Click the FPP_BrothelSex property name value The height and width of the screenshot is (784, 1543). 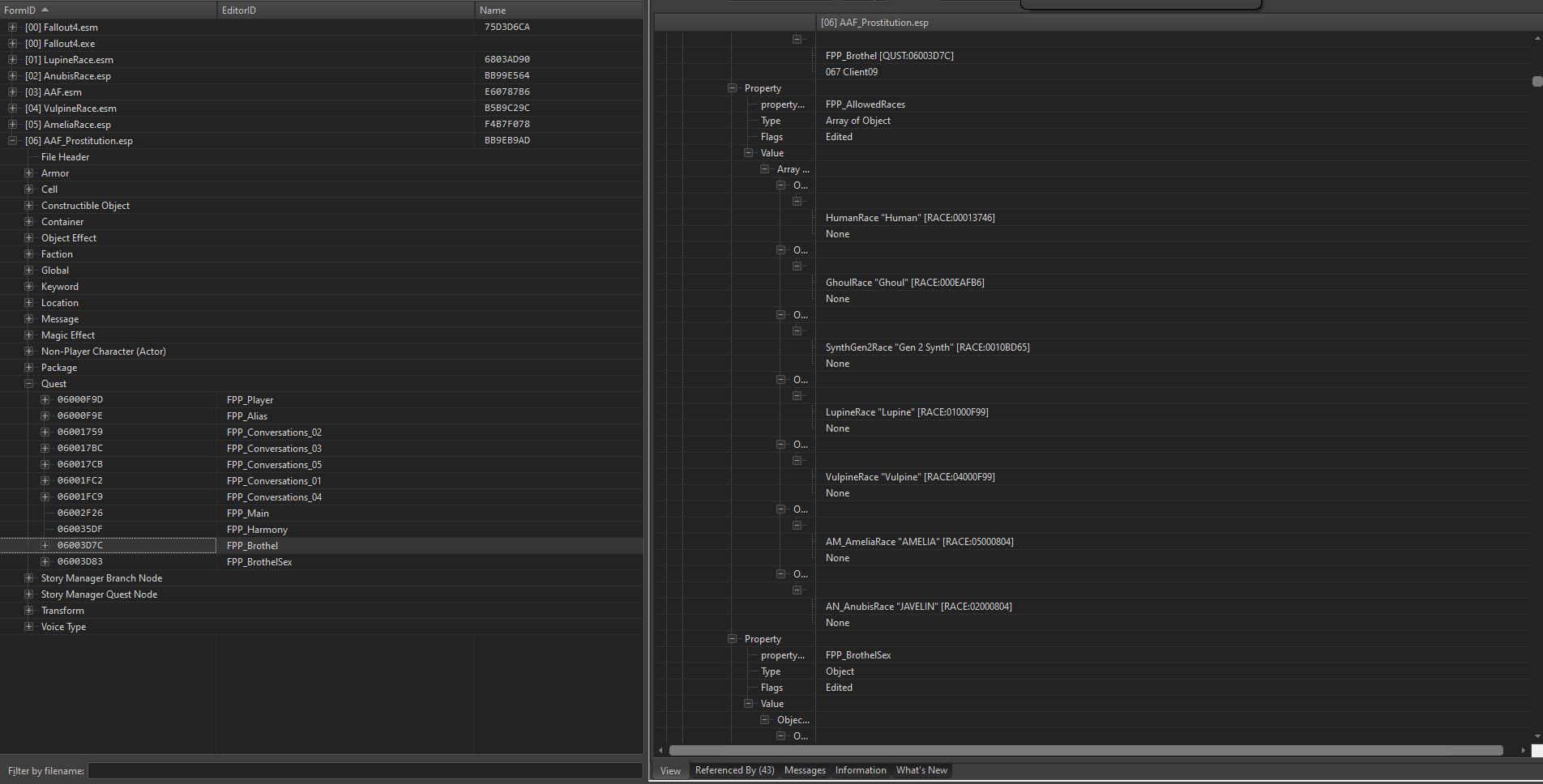click(x=857, y=655)
